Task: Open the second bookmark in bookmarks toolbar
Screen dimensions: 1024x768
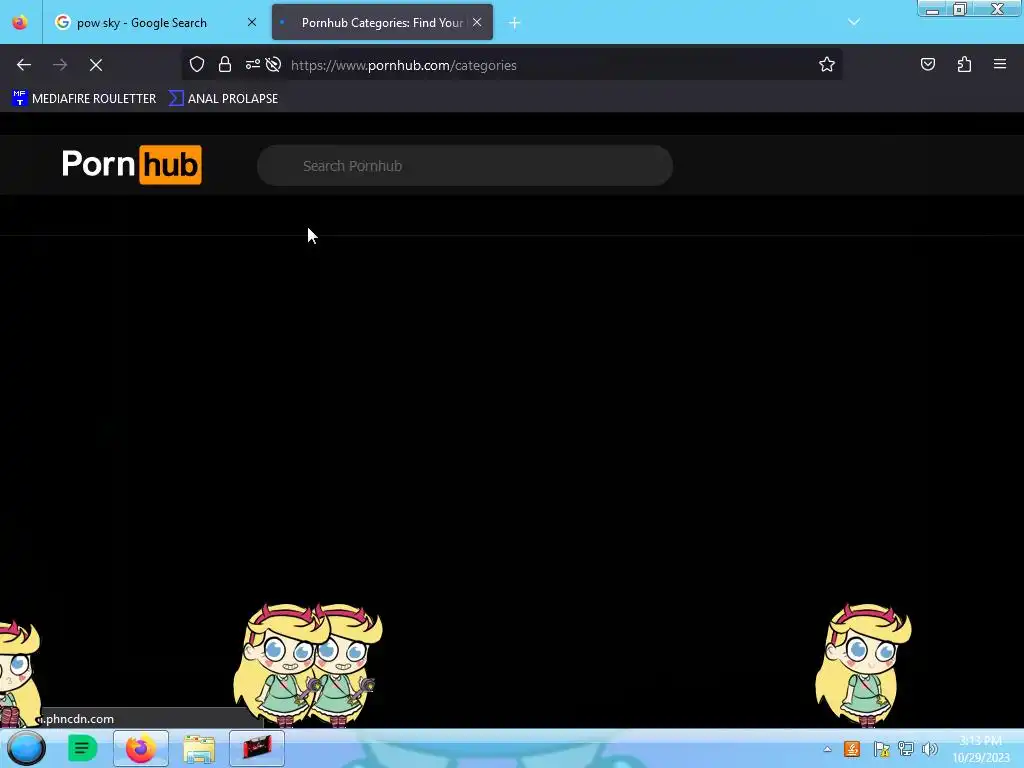Action: (223, 99)
